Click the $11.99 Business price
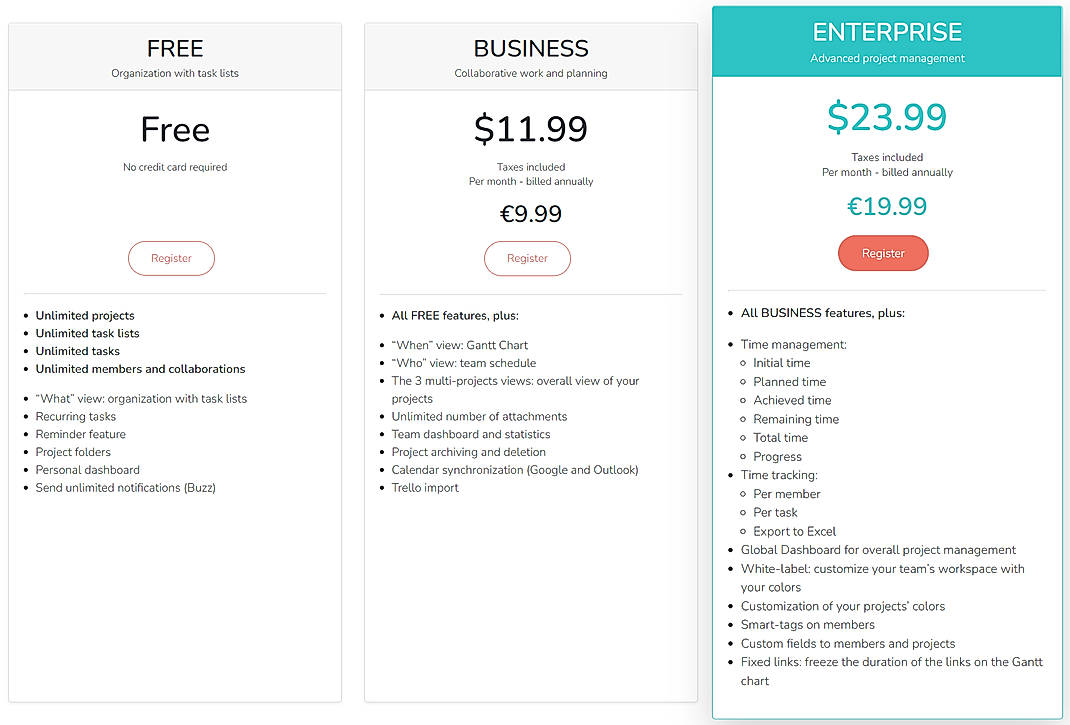This screenshot has width=1070, height=725. [530, 128]
